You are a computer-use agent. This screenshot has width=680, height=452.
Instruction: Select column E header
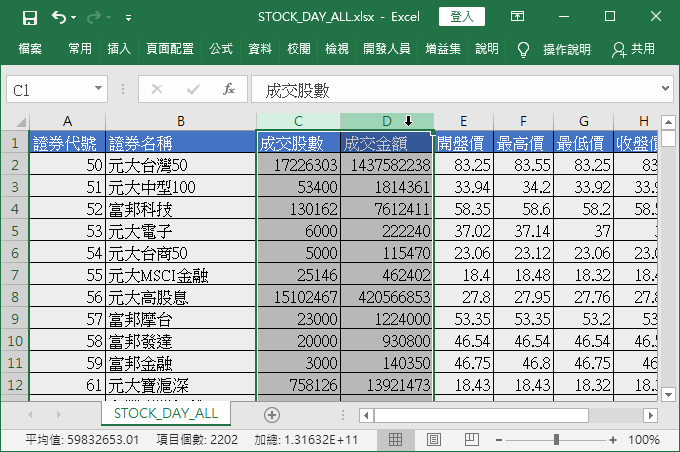(x=464, y=121)
